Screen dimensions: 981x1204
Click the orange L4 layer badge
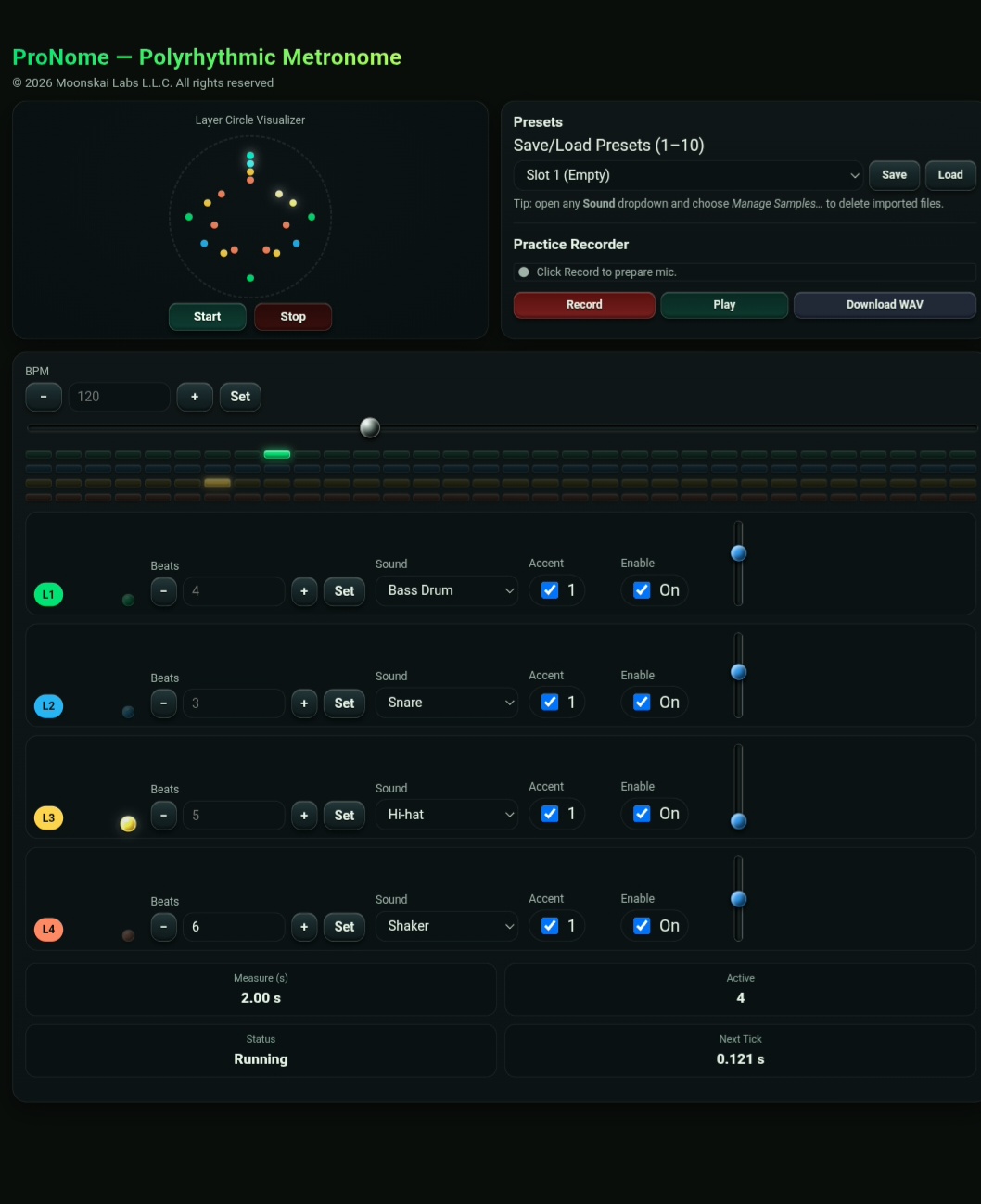pos(48,929)
